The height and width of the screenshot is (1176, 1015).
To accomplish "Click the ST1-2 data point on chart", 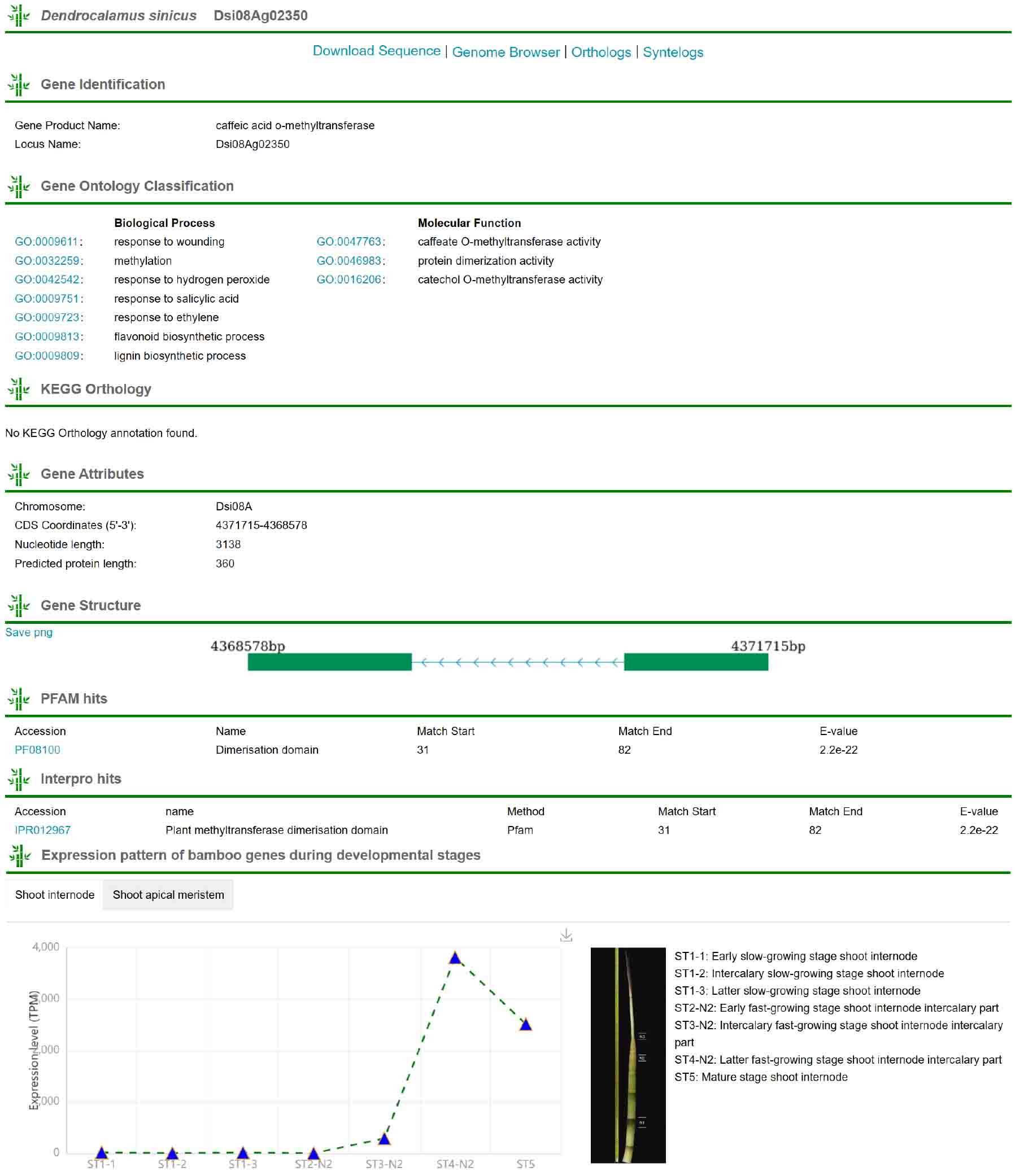I will tap(172, 1153).
